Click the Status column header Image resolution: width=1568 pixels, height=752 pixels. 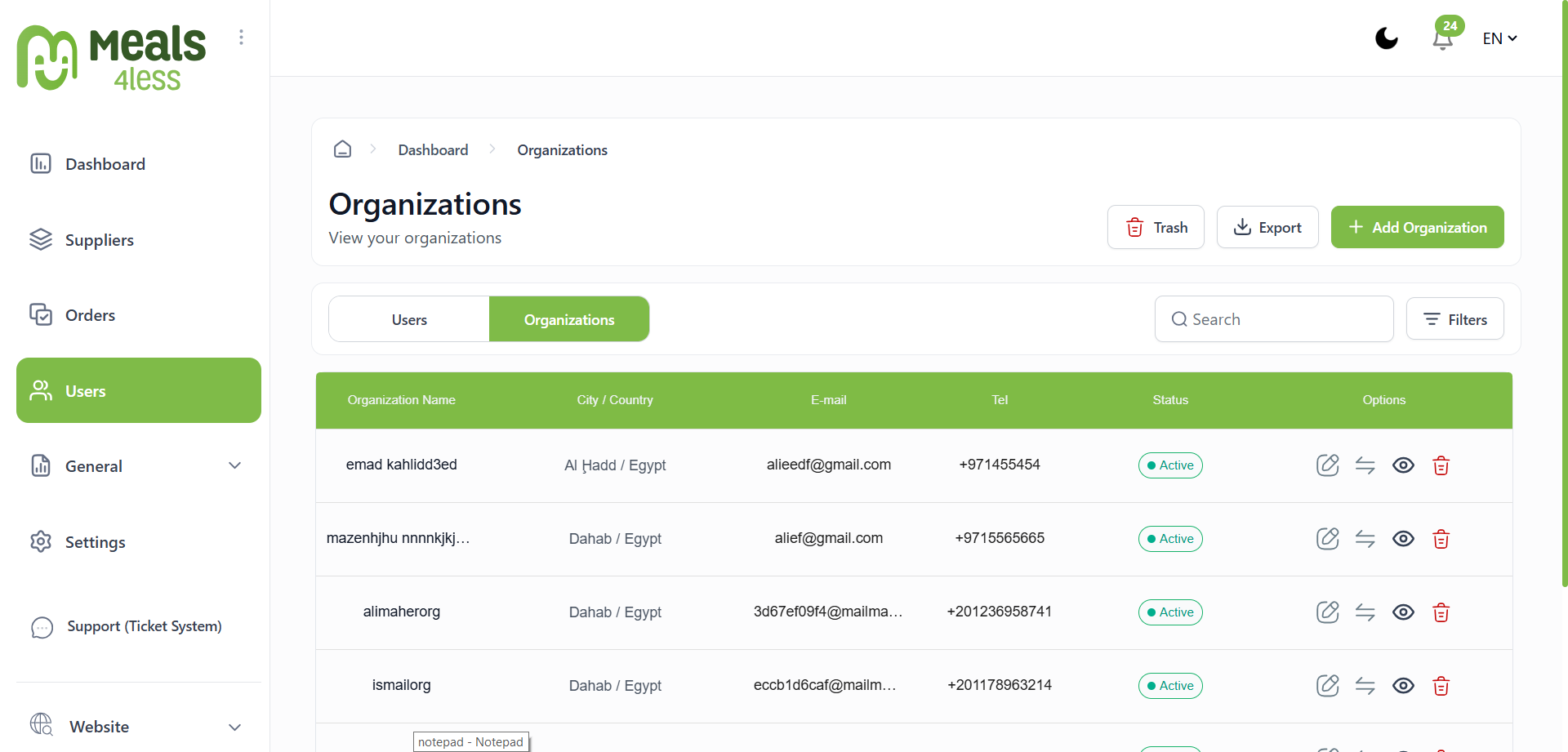(x=1170, y=400)
